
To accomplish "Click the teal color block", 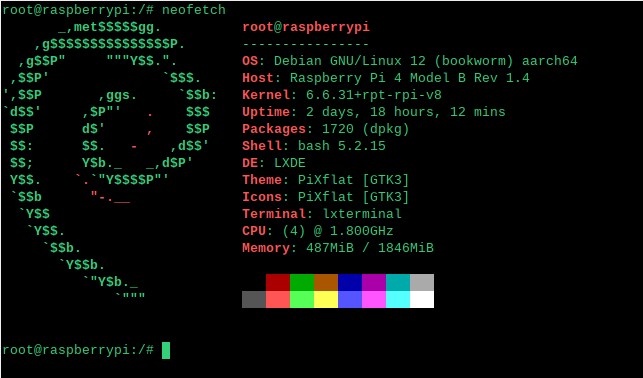I will tap(398, 282).
